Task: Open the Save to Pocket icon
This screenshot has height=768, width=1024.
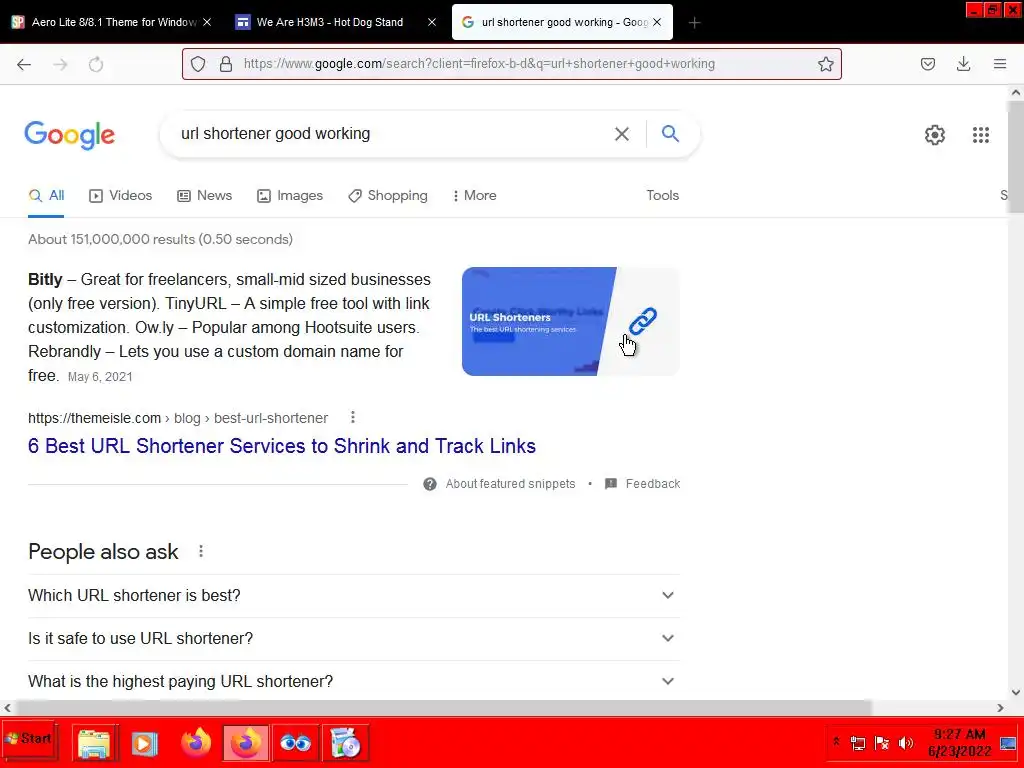Action: [x=928, y=64]
